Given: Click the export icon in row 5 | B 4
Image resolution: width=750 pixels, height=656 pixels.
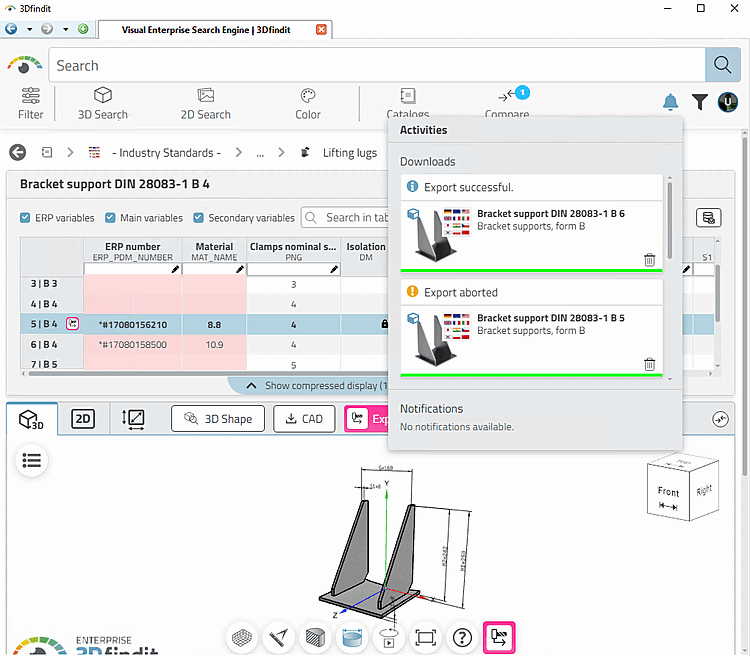Looking at the screenshot, I should (72, 324).
